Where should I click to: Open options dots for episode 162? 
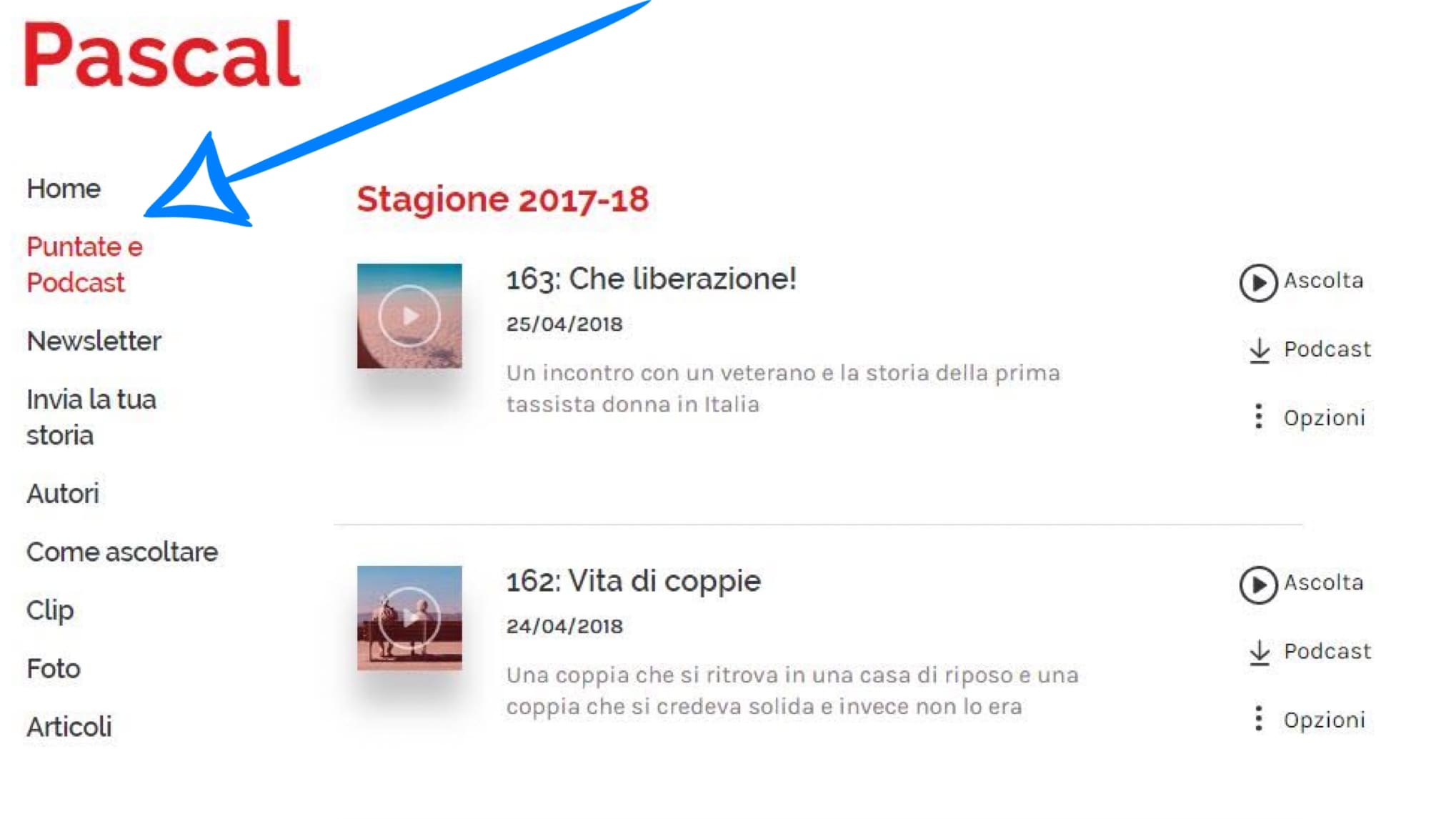(1259, 719)
